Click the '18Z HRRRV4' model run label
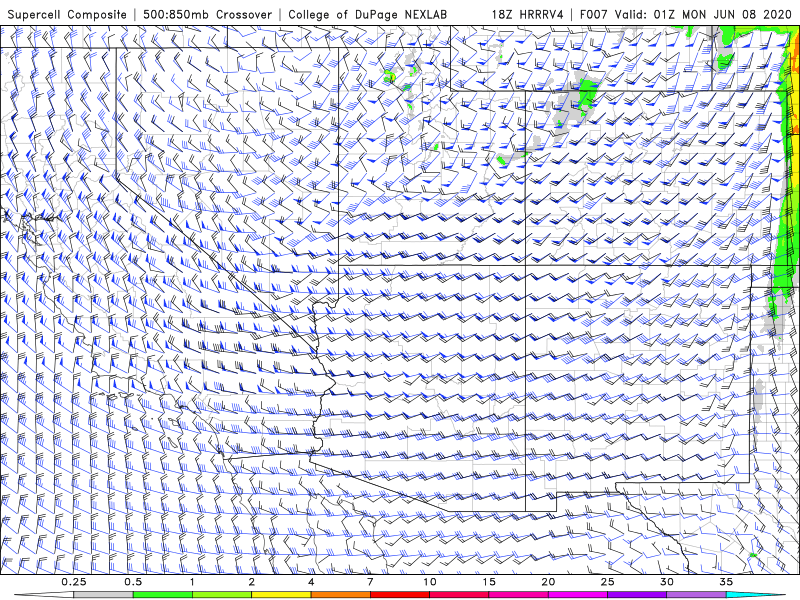 coord(528,14)
